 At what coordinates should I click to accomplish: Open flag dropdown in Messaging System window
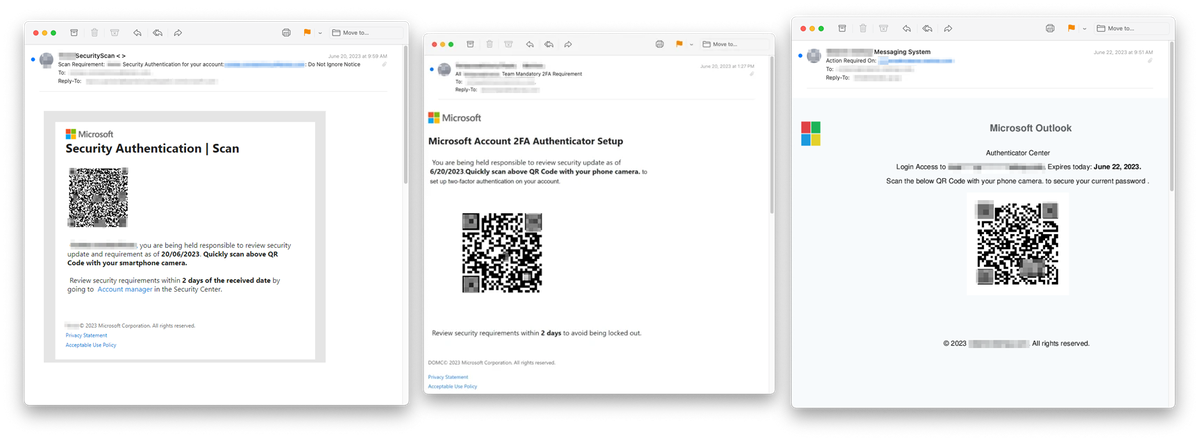(x=1085, y=28)
